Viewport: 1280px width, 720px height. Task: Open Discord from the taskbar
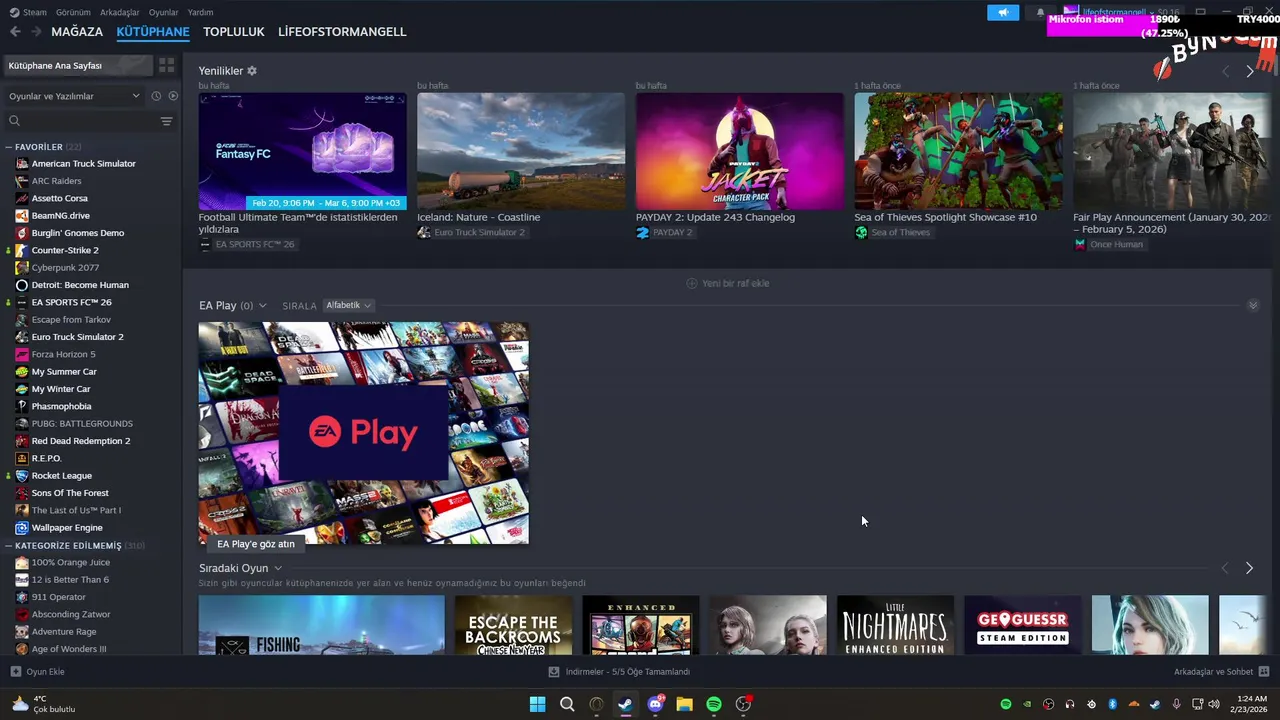coord(656,704)
